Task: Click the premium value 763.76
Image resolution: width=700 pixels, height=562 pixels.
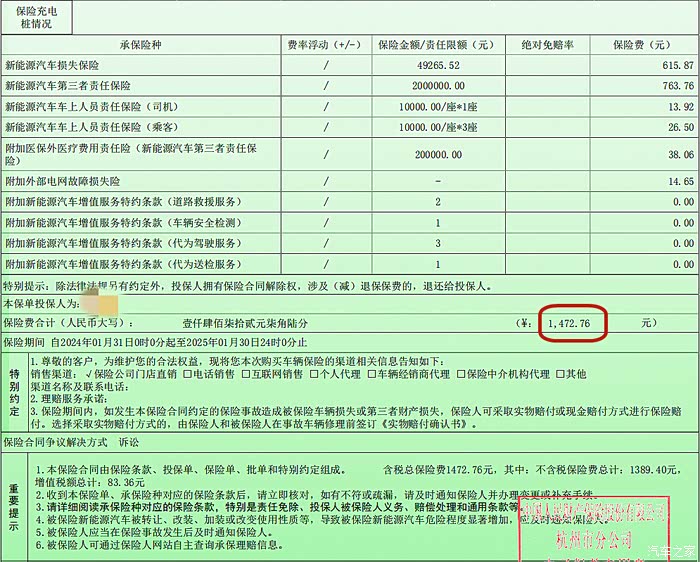Action: pyautogui.click(x=678, y=86)
